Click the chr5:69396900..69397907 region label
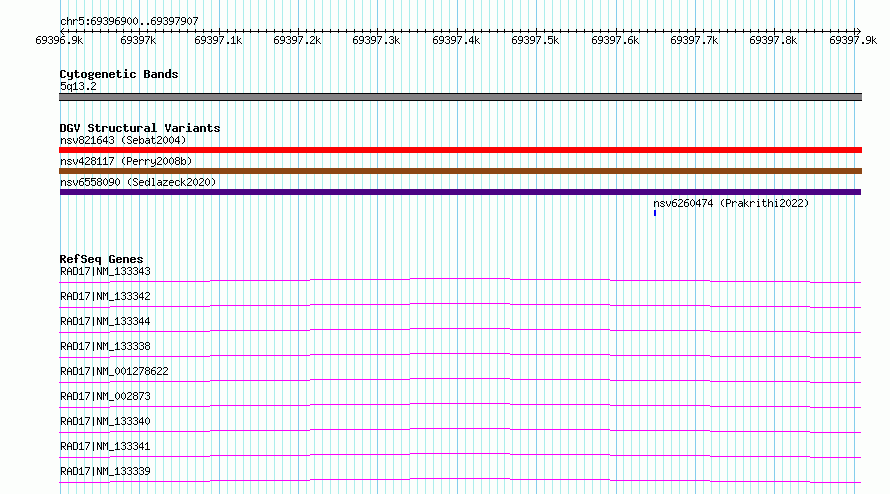 tap(129, 21)
